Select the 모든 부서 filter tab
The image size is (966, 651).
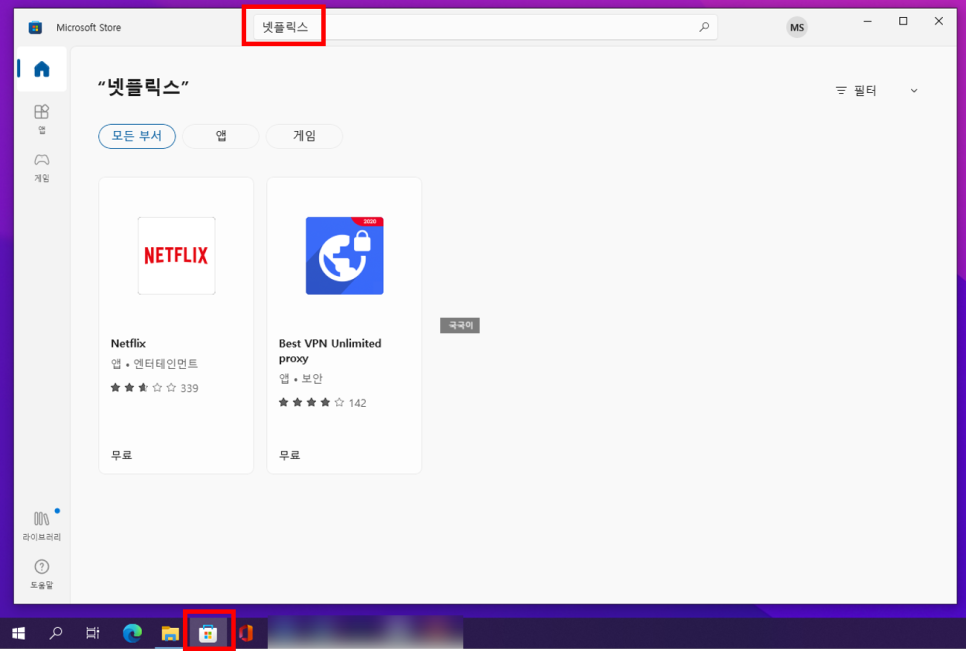tap(137, 136)
